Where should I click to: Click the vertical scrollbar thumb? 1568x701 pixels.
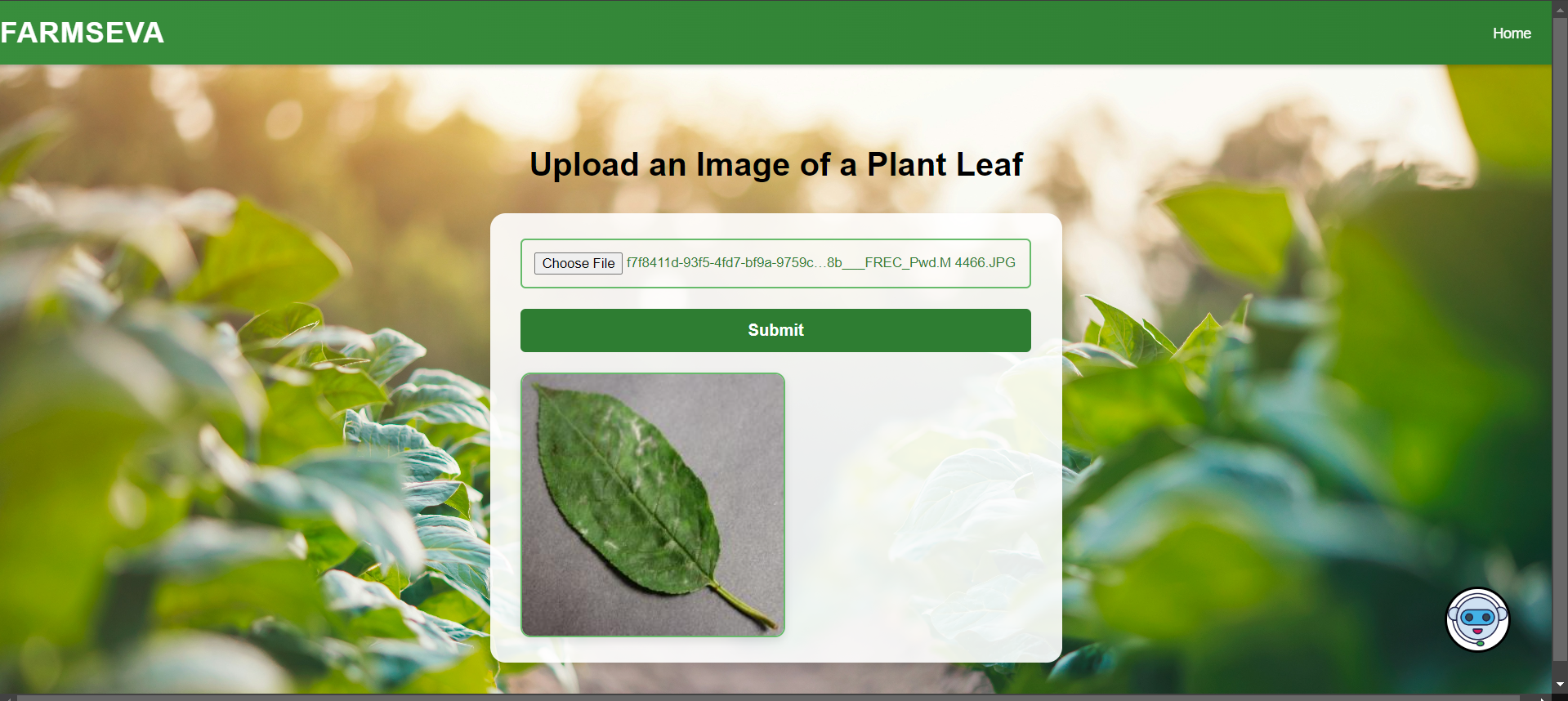[x=1560, y=339]
